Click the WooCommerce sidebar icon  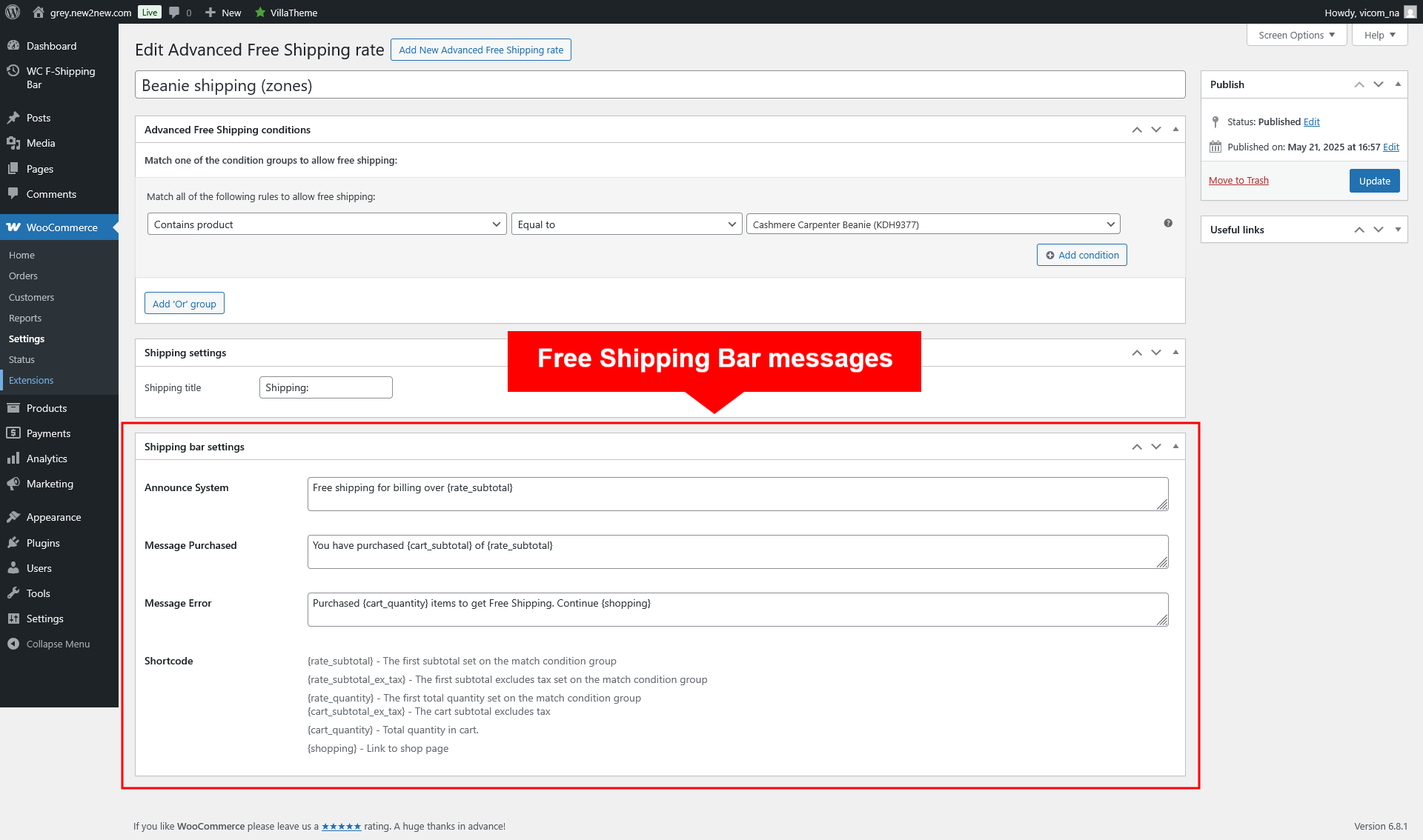(13, 227)
